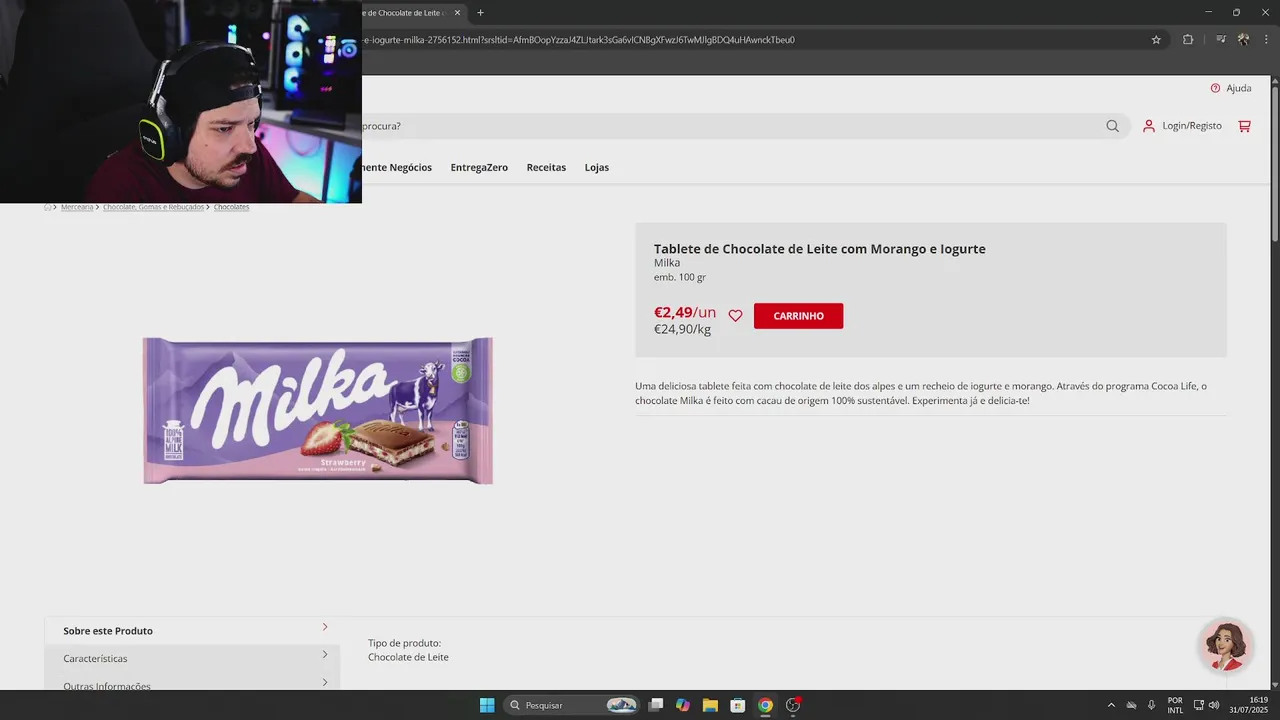Click the red CARRINHO button
Image resolution: width=1280 pixels, height=720 pixels.
(798, 316)
